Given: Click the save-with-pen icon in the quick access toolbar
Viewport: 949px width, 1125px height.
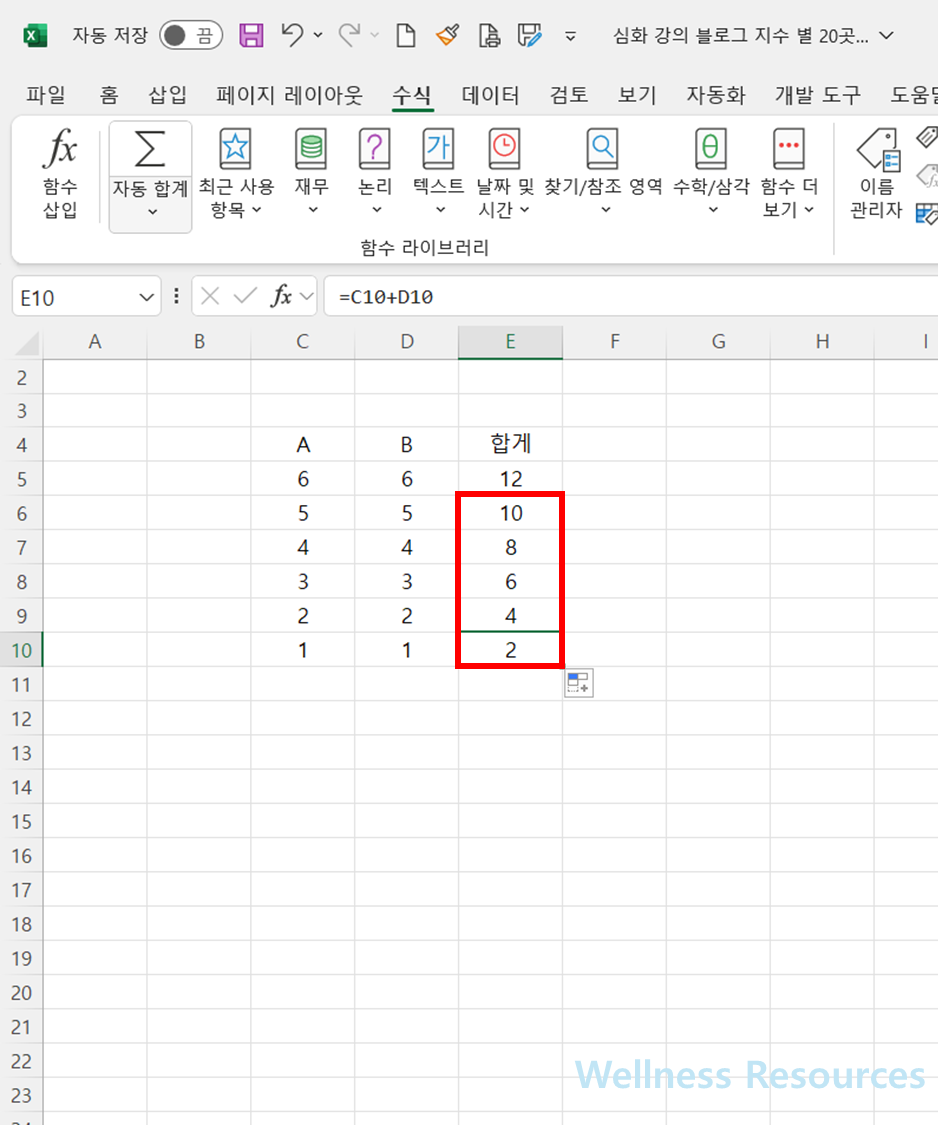Looking at the screenshot, I should tap(529, 35).
